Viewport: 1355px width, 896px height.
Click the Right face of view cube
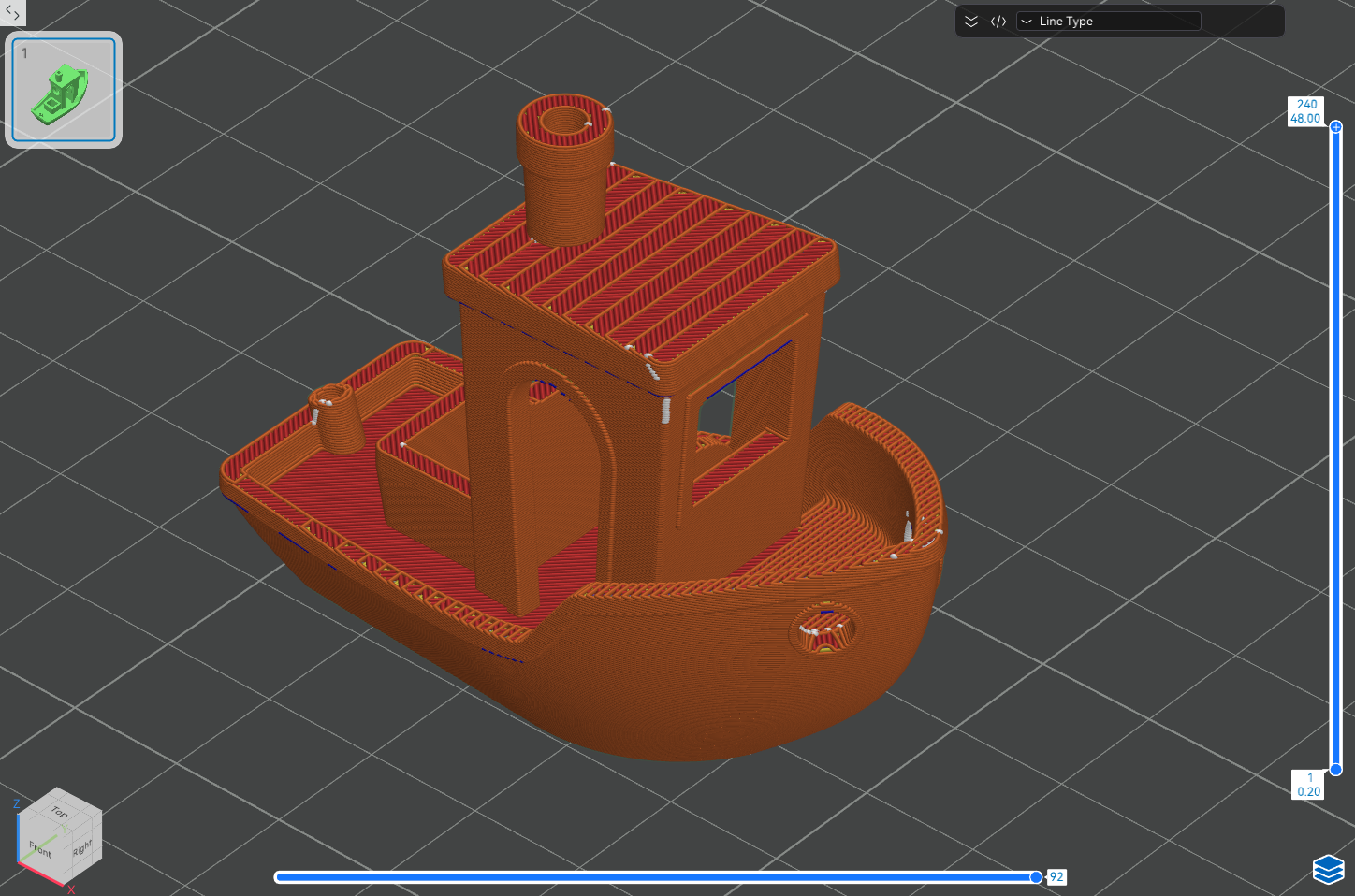(x=82, y=847)
